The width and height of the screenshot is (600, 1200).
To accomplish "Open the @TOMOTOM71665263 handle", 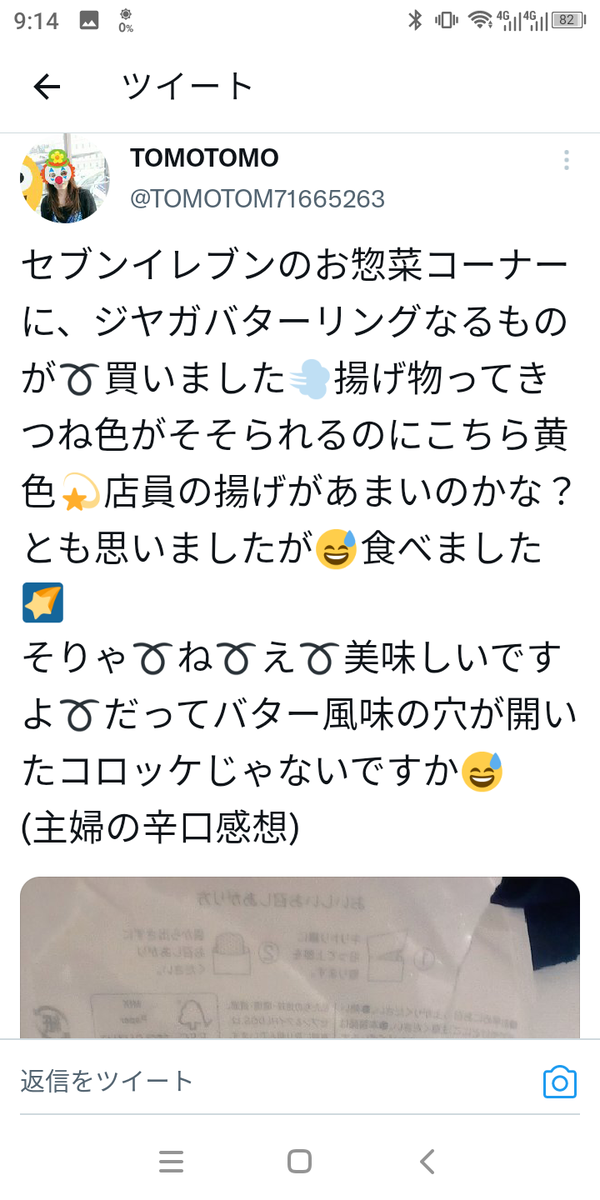I will click(257, 199).
